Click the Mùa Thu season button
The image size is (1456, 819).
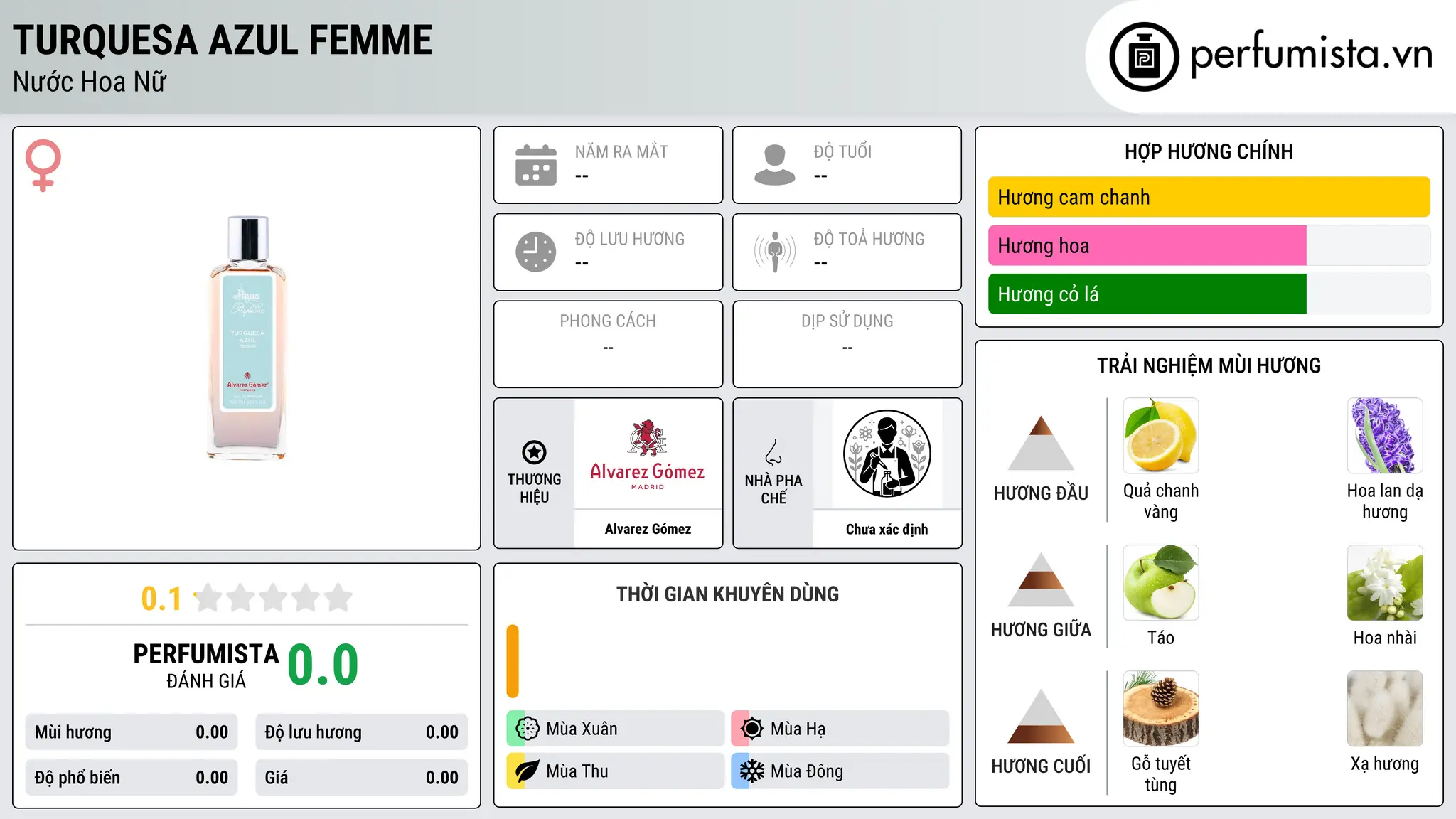[x=616, y=771]
